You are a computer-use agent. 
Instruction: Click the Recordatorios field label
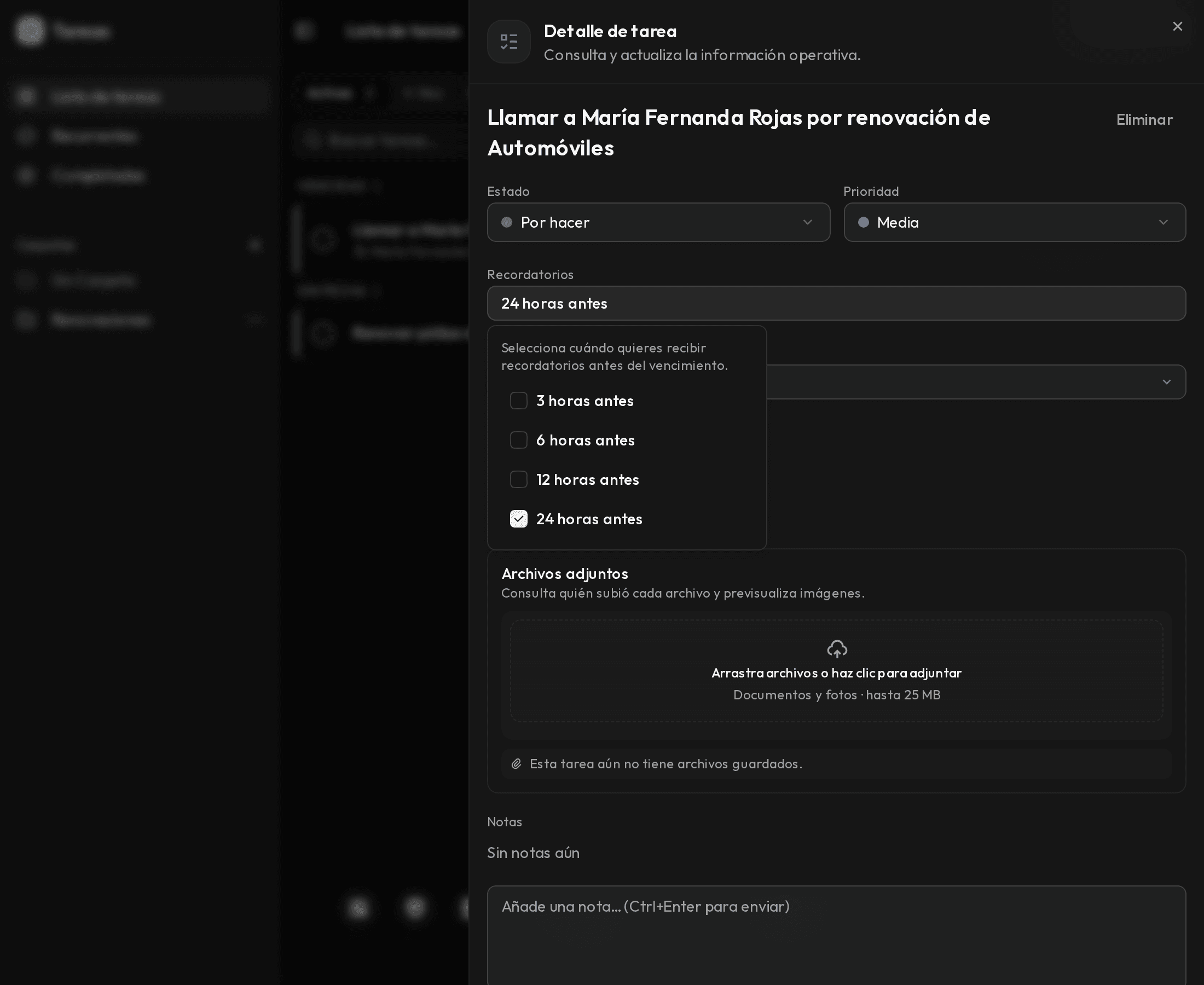[530, 275]
